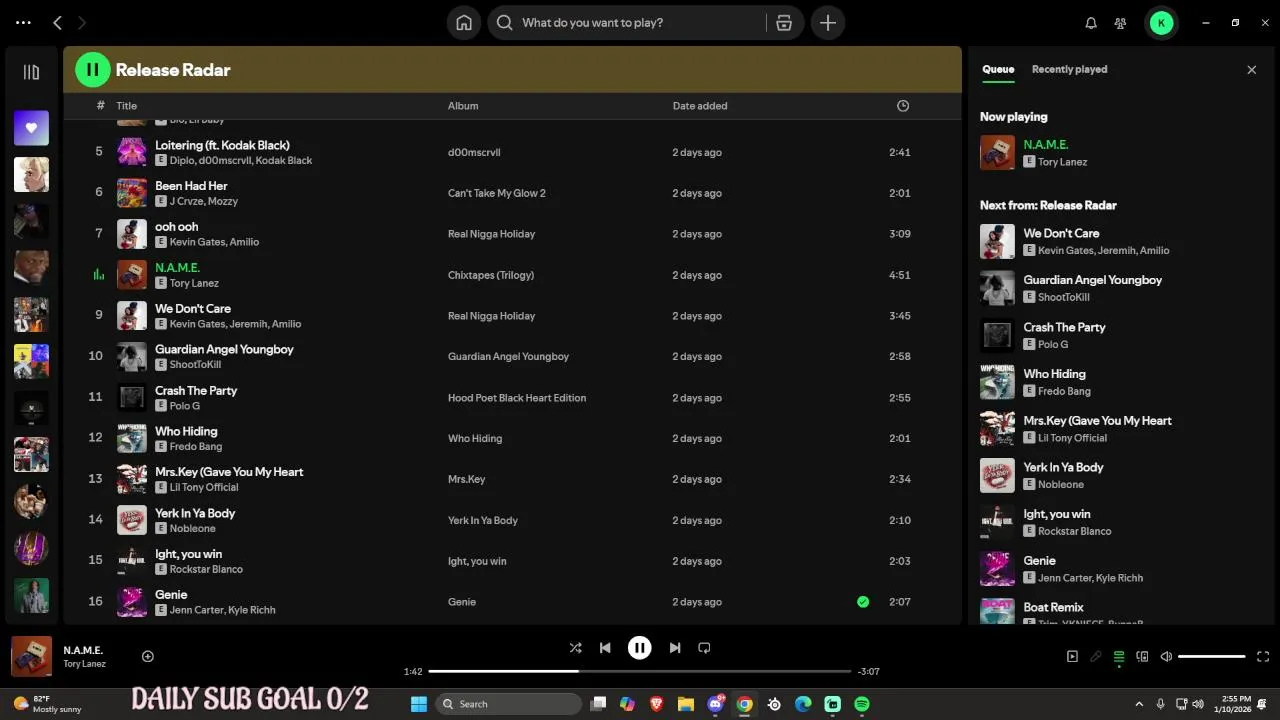Toggle shuffle playback
The image size is (1280, 720).
point(575,648)
